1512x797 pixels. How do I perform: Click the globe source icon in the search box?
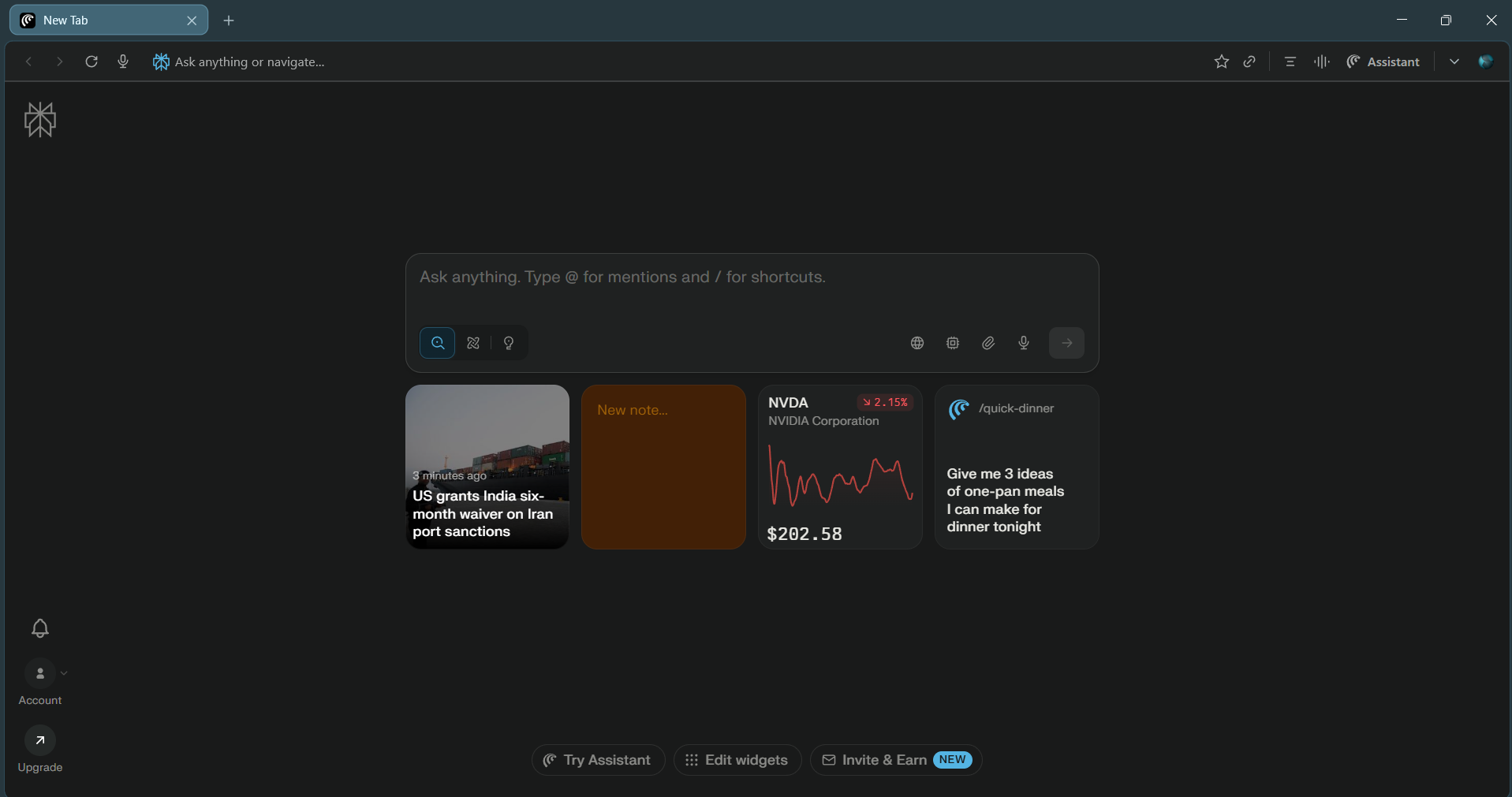pyautogui.click(x=917, y=343)
